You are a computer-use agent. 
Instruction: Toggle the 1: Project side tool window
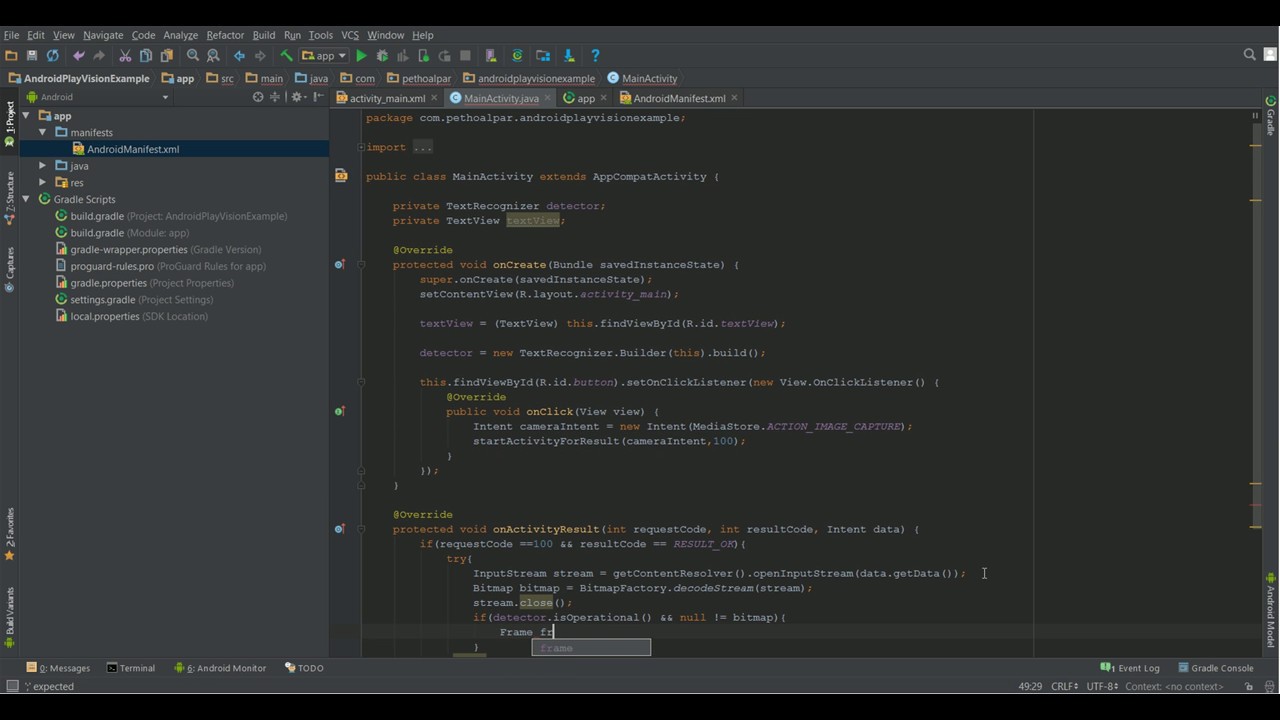pyautogui.click(x=10, y=124)
